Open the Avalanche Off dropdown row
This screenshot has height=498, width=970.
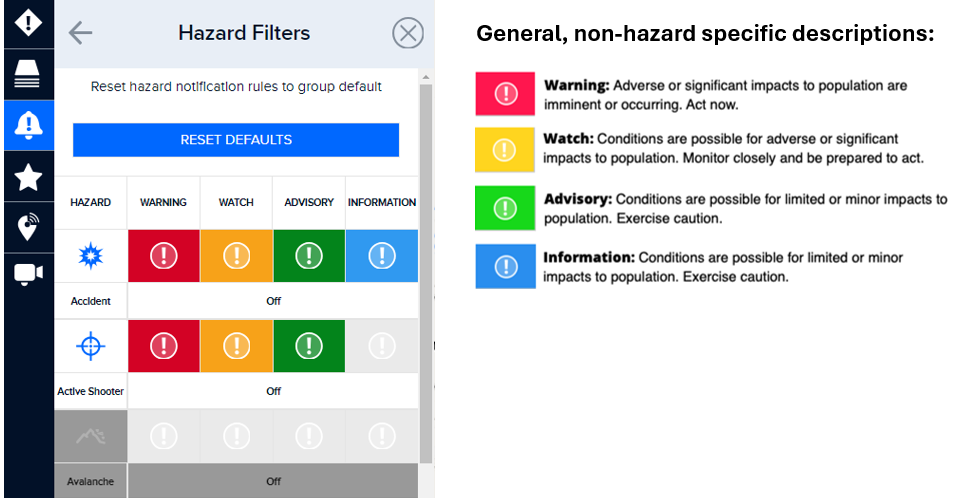click(x=273, y=481)
